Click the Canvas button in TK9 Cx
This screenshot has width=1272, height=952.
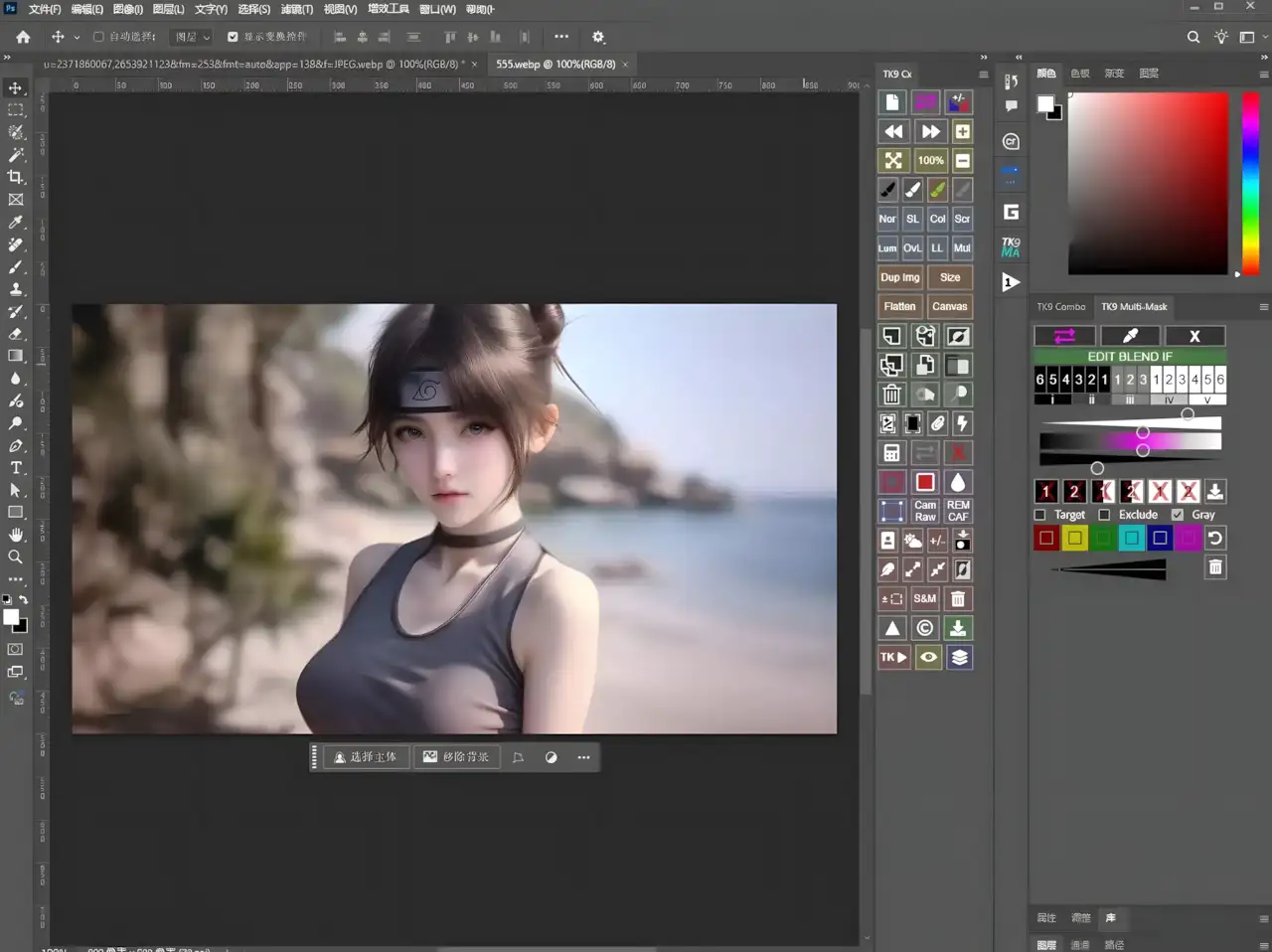click(x=950, y=307)
